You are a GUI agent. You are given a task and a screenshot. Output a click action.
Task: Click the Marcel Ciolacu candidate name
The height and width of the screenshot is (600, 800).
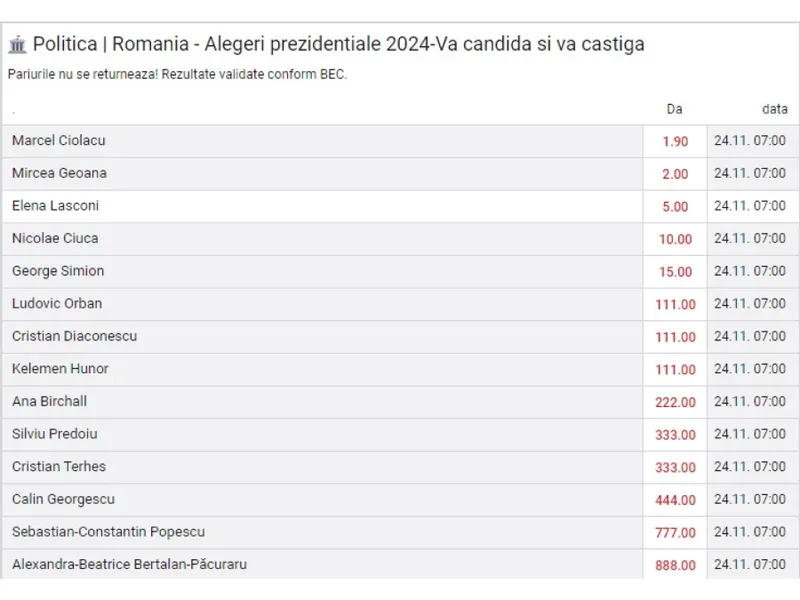59,141
